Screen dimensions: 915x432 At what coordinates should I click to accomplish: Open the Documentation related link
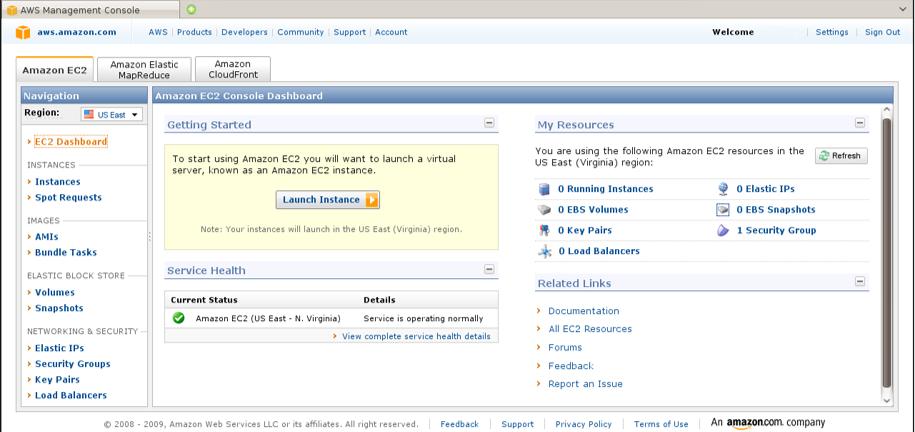coord(584,311)
